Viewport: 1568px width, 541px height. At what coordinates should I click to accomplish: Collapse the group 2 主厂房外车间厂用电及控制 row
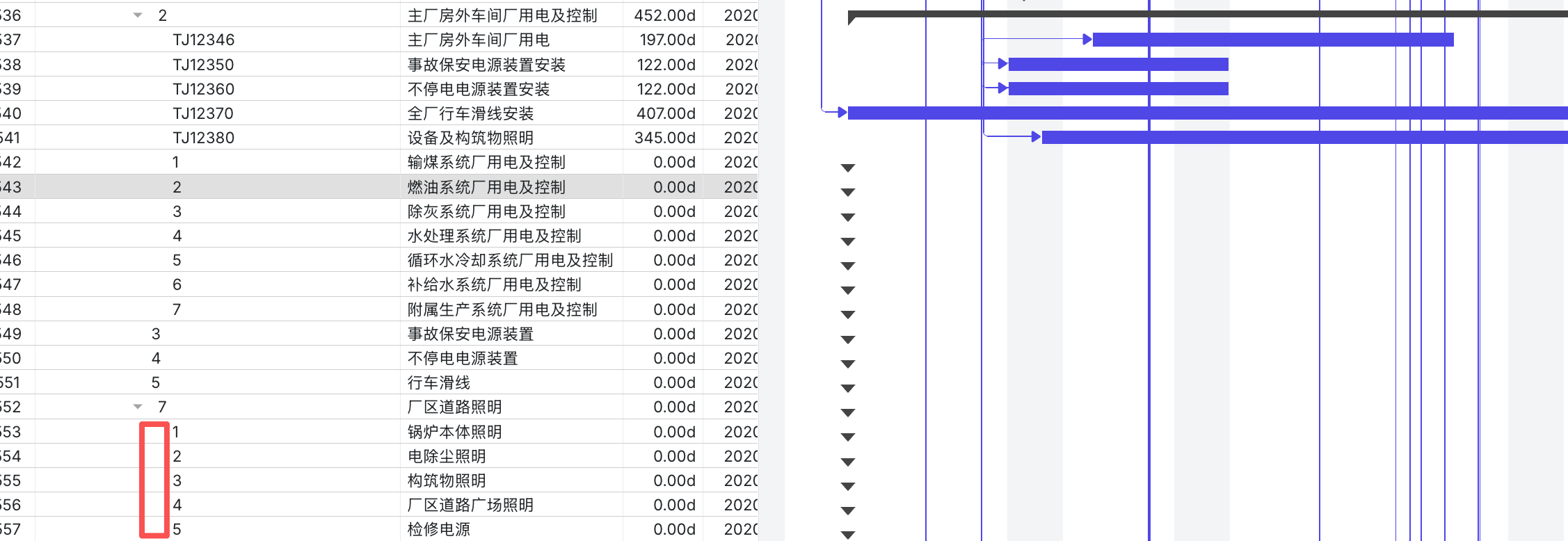coord(138,15)
